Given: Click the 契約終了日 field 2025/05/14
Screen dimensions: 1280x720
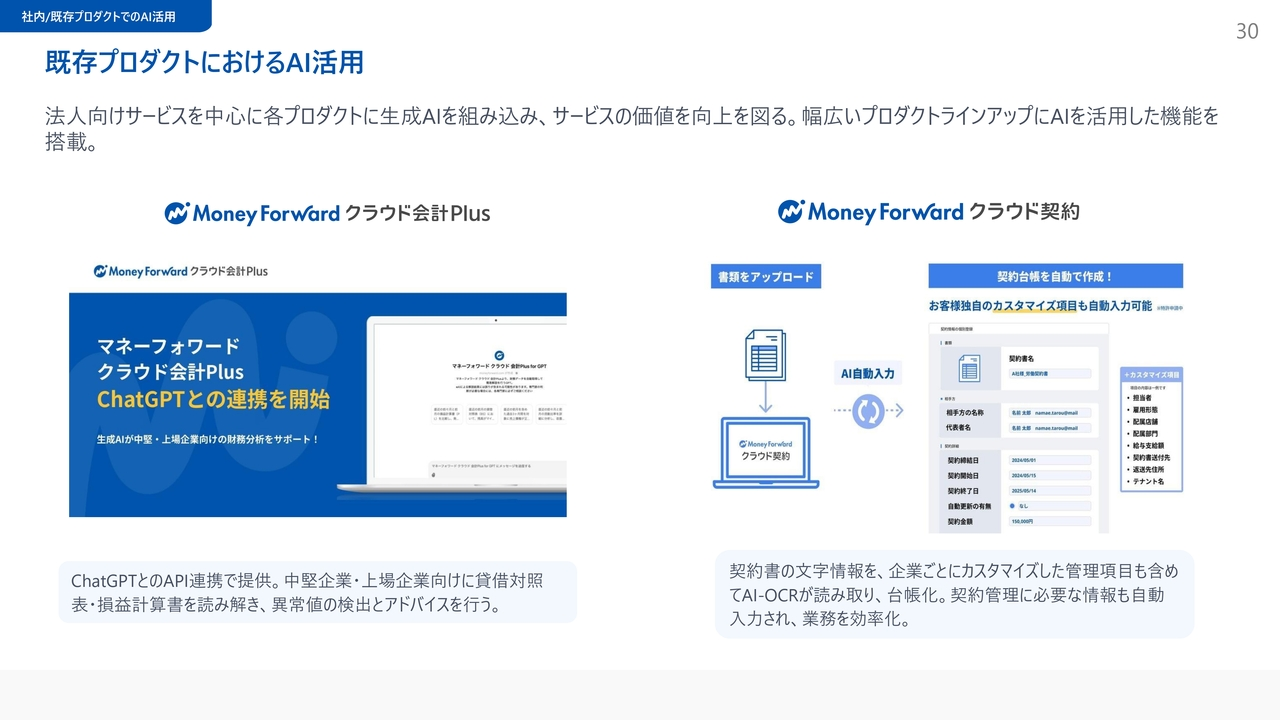Looking at the screenshot, I should tap(1049, 491).
